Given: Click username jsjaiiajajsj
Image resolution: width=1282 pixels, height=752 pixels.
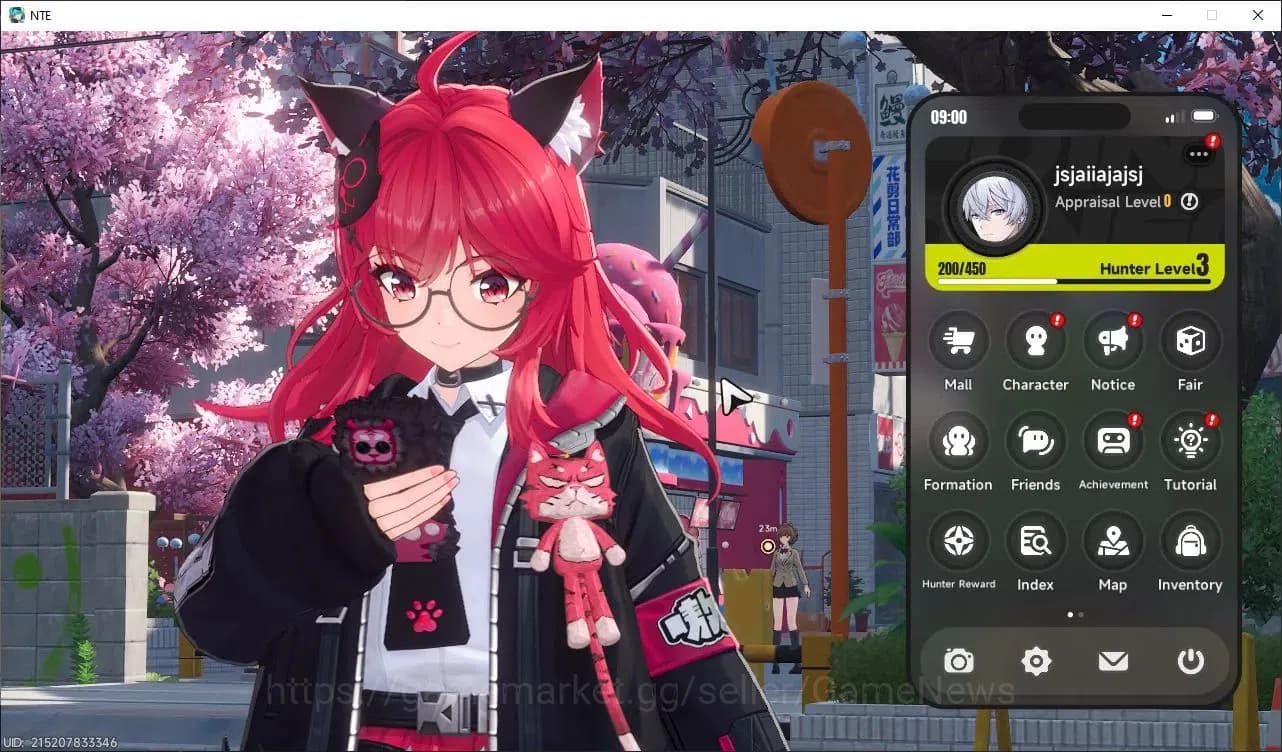Looking at the screenshot, I should [x=1098, y=174].
